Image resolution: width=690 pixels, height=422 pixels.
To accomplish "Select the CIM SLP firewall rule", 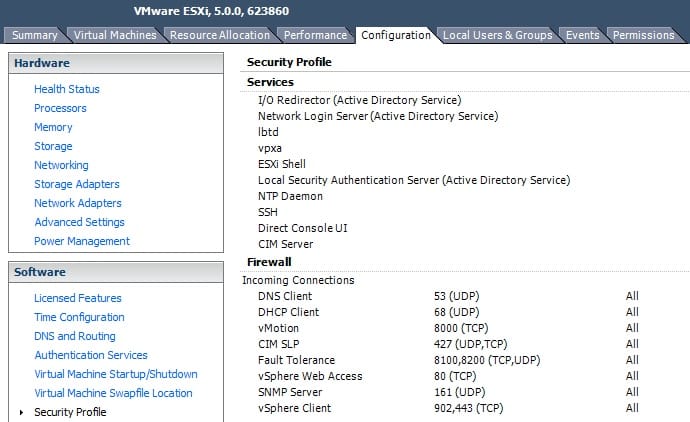I will 279,344.
